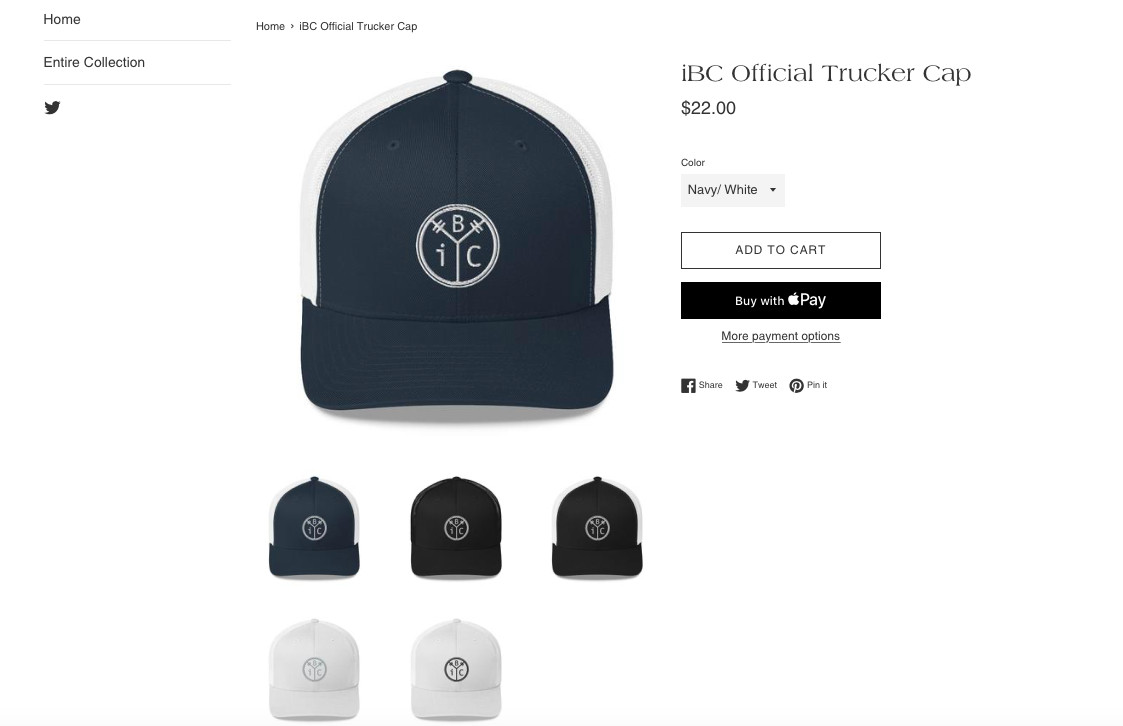Click the ADD TO CART button
This screenshot has width=1123, height=726.
coord(781,250)
